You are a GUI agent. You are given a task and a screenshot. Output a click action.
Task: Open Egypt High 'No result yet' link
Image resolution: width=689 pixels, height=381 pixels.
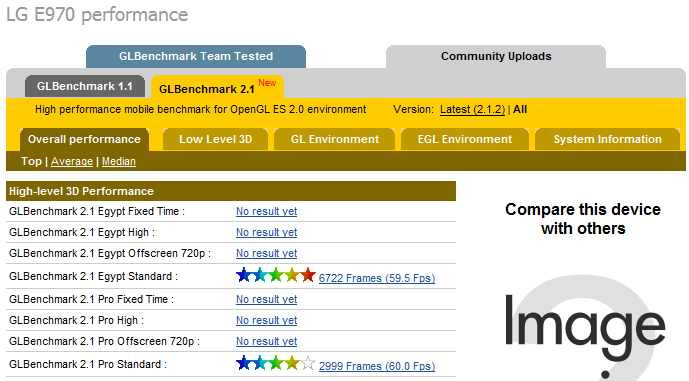[x=266, y=232]
